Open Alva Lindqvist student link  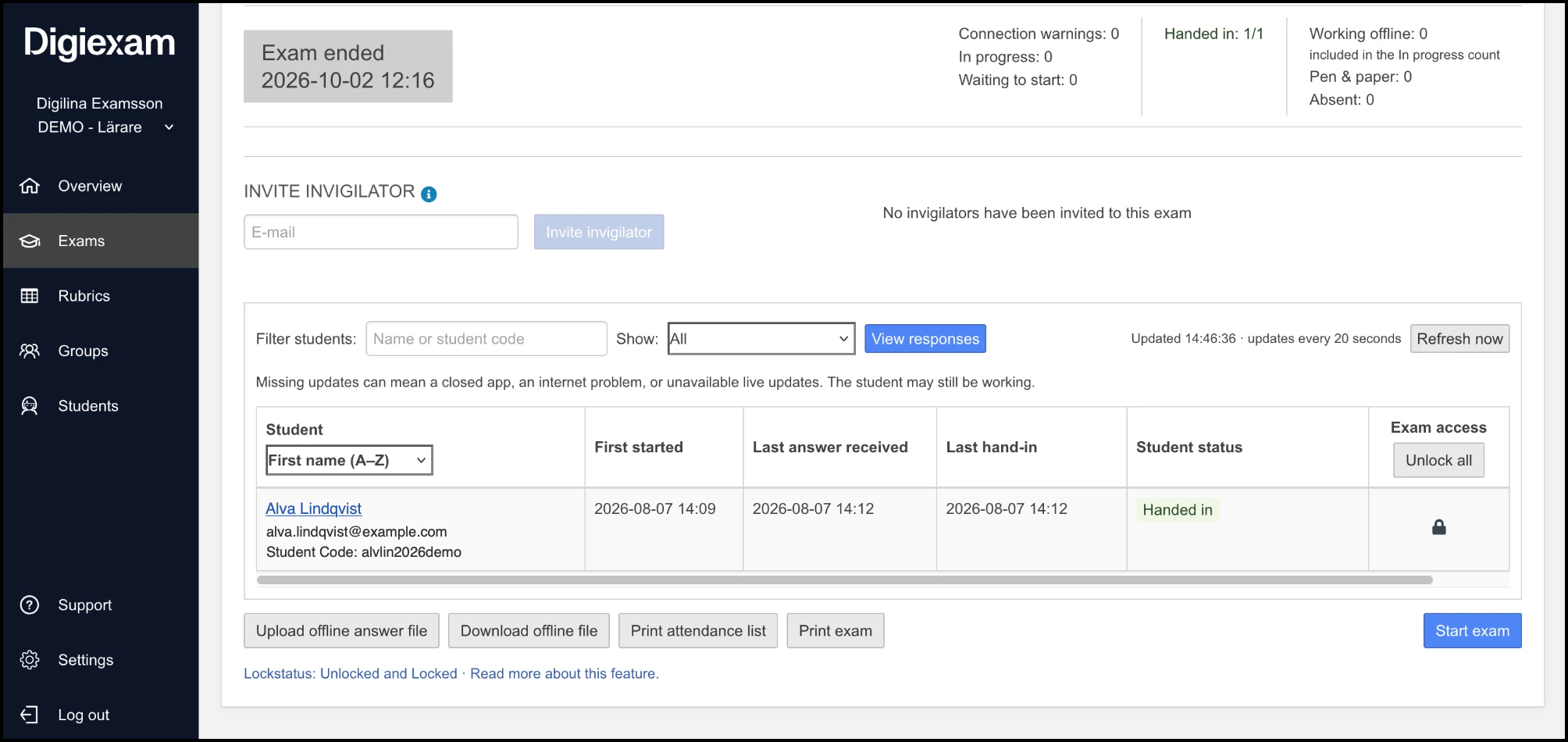click(x=313, y=508)
